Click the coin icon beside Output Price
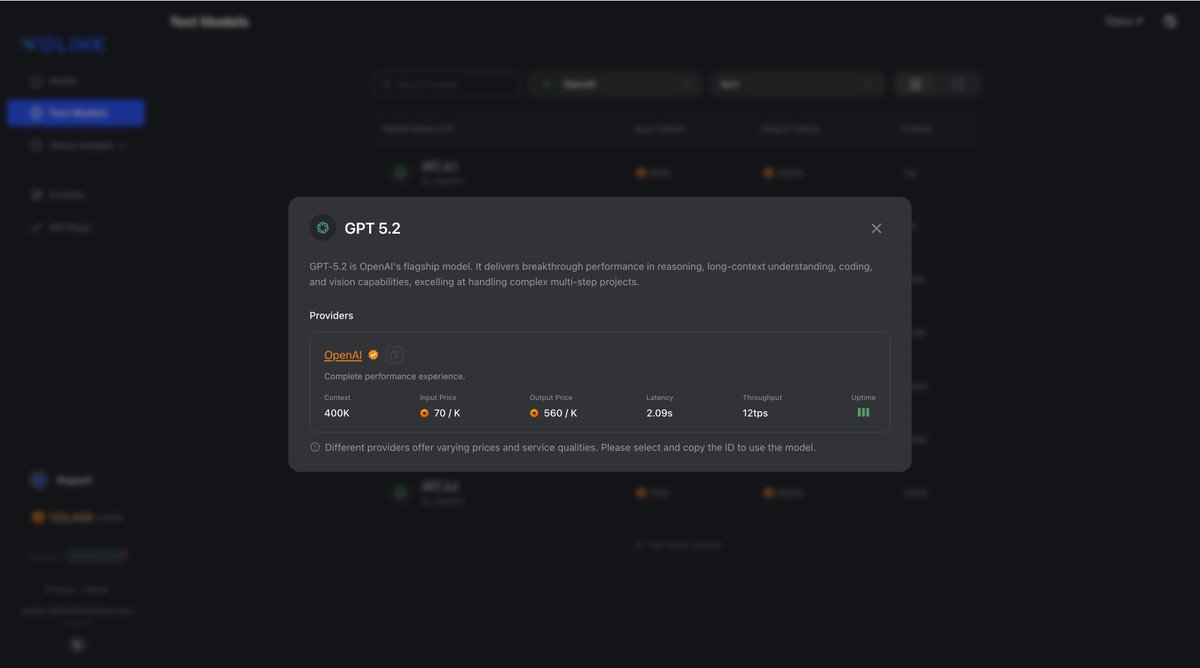This screenshot has height=668, width=1200. coord(534,413)
